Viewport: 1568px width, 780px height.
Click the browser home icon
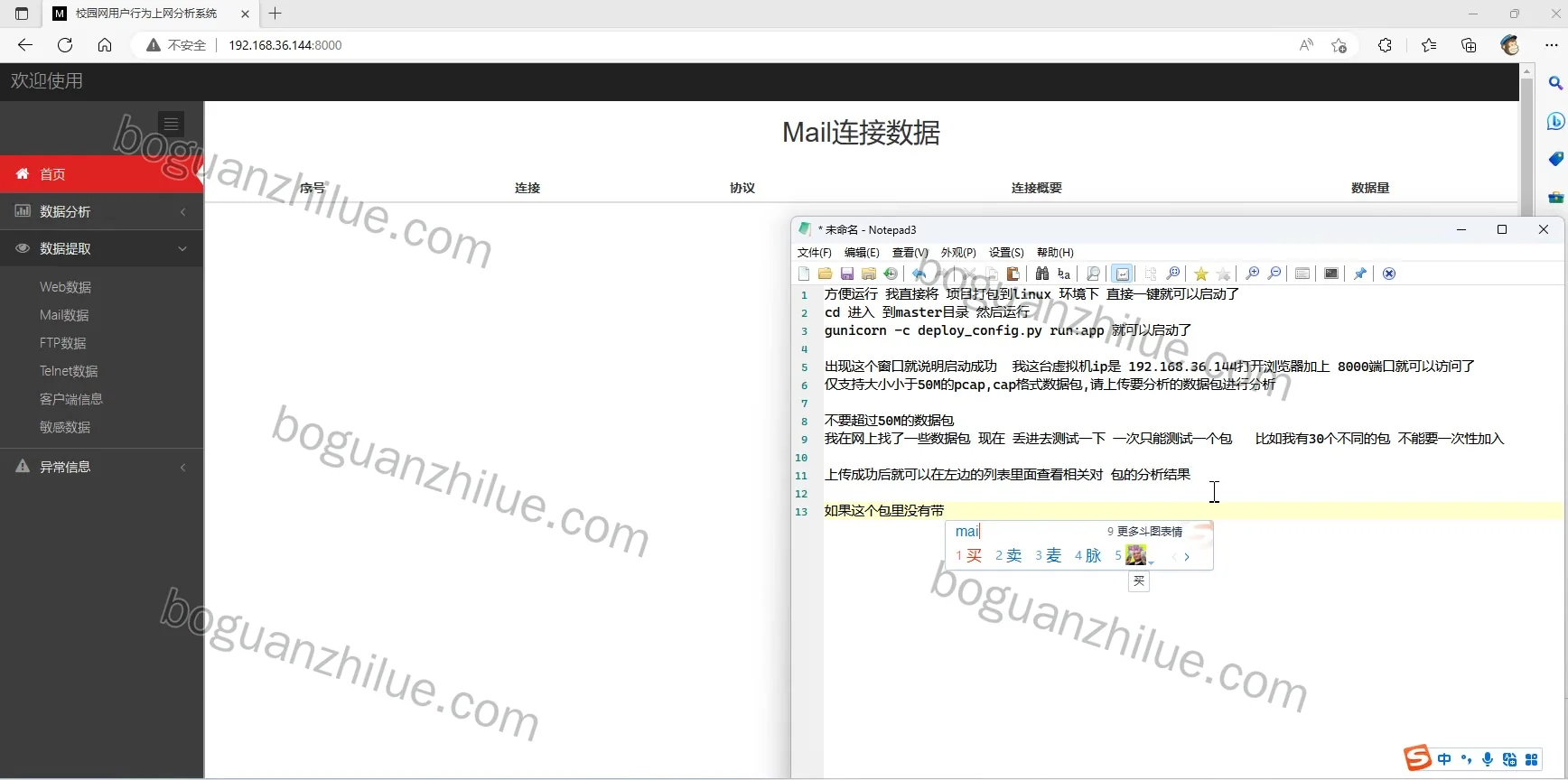click(105, 45)
